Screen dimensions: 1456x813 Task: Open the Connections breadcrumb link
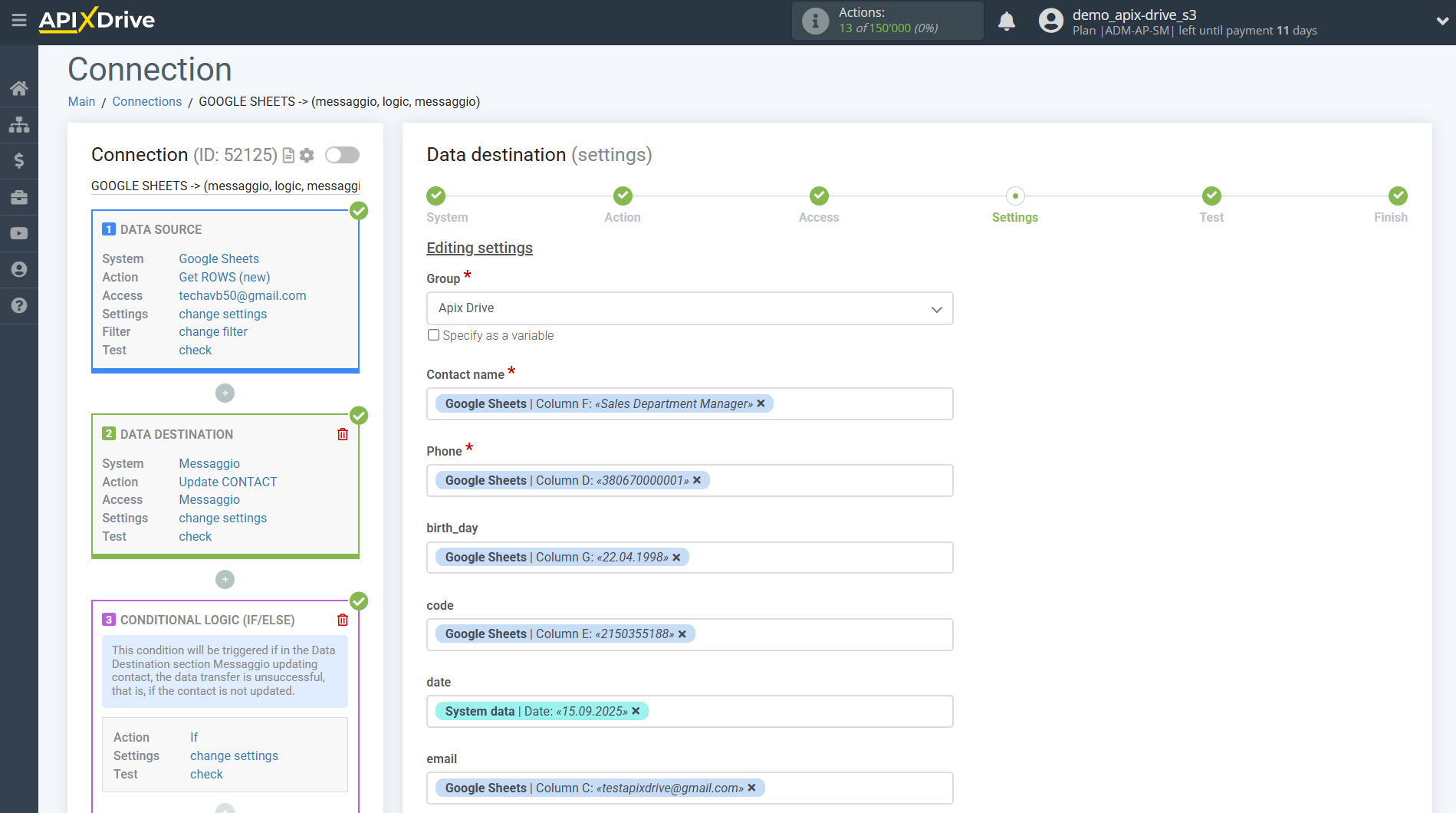[147, 101]
